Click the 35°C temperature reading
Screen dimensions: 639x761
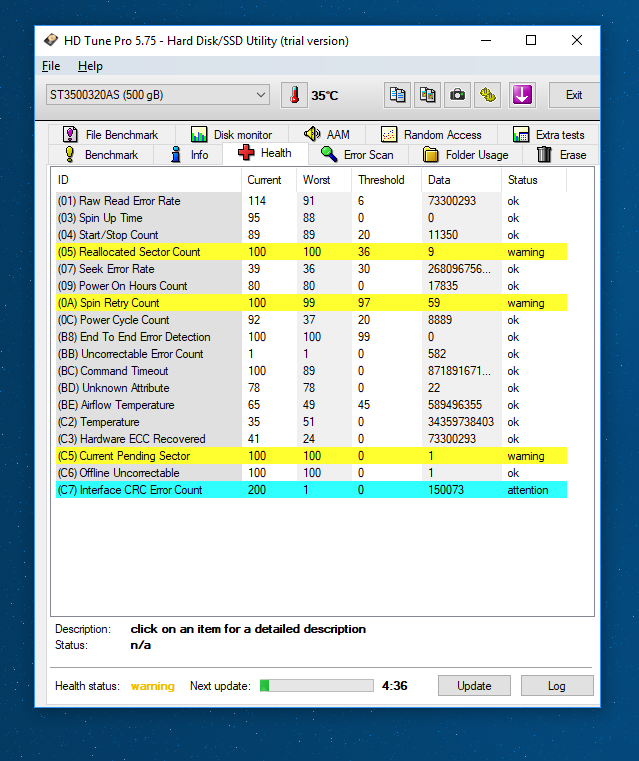(325, 96)
